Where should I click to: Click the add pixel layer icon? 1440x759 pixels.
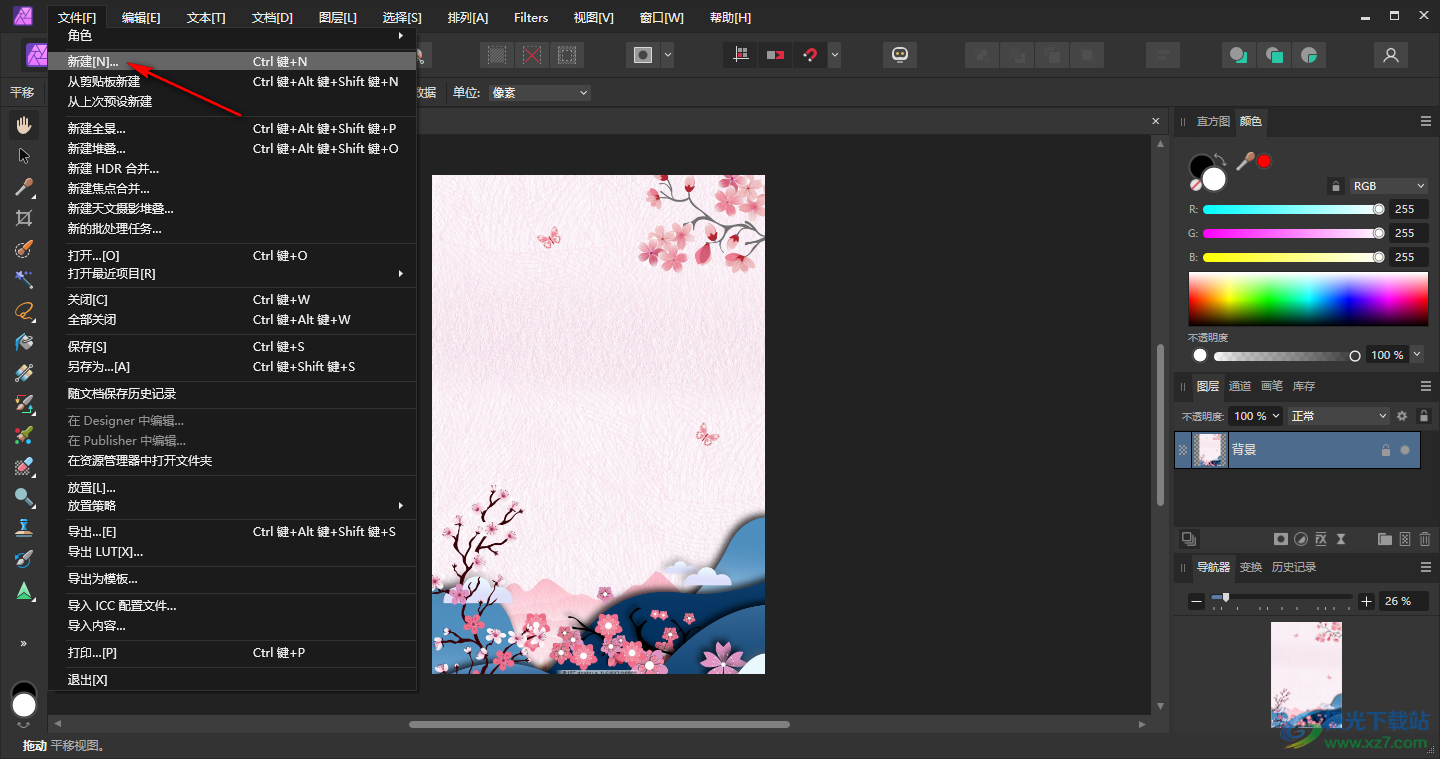[1405, 539]
